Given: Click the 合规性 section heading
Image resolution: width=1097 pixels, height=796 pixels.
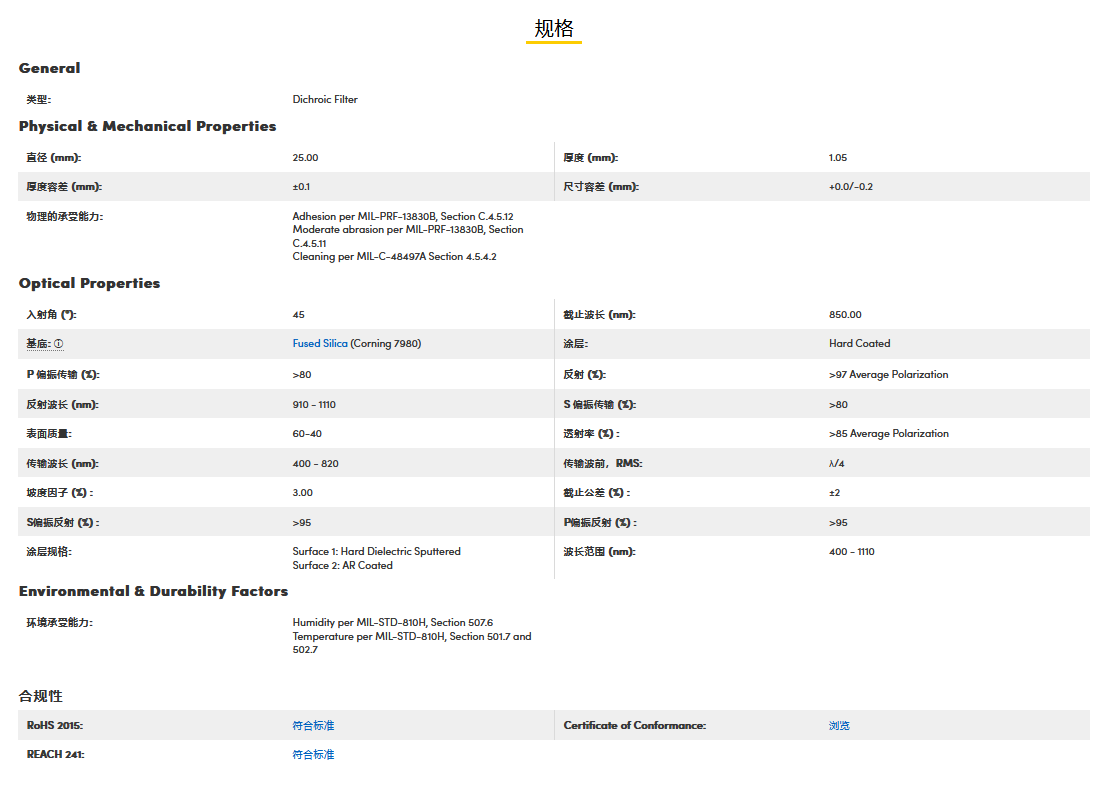Looking at the screenshot, I should coord(41,696).
